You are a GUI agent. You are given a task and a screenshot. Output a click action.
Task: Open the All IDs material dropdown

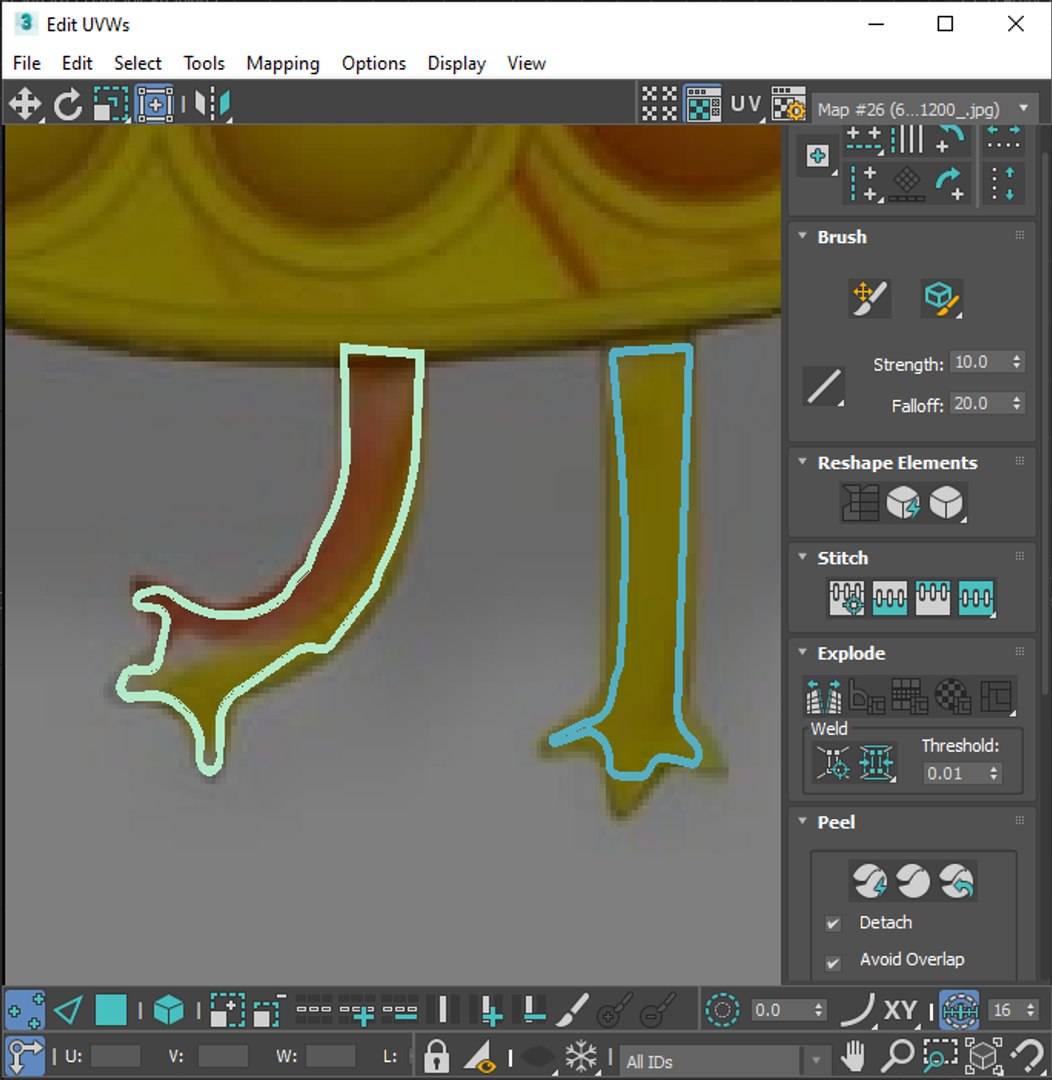tap(723, 1061)
